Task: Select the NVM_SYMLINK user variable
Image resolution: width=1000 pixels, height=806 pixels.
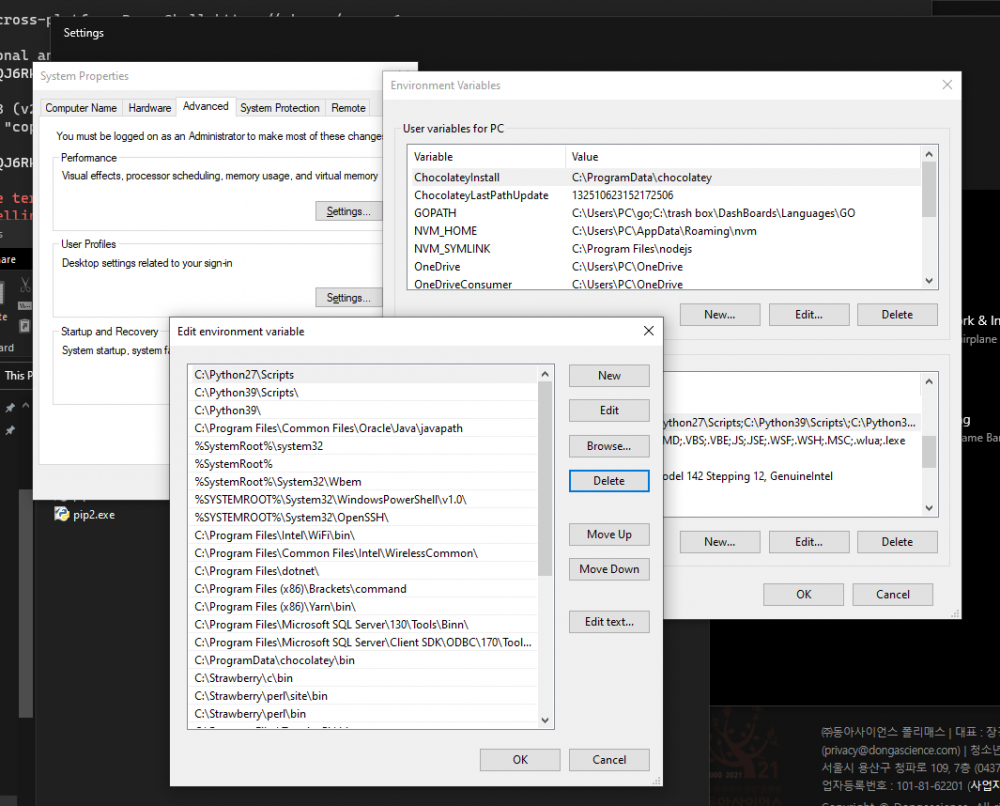Action: coord(665,249)
